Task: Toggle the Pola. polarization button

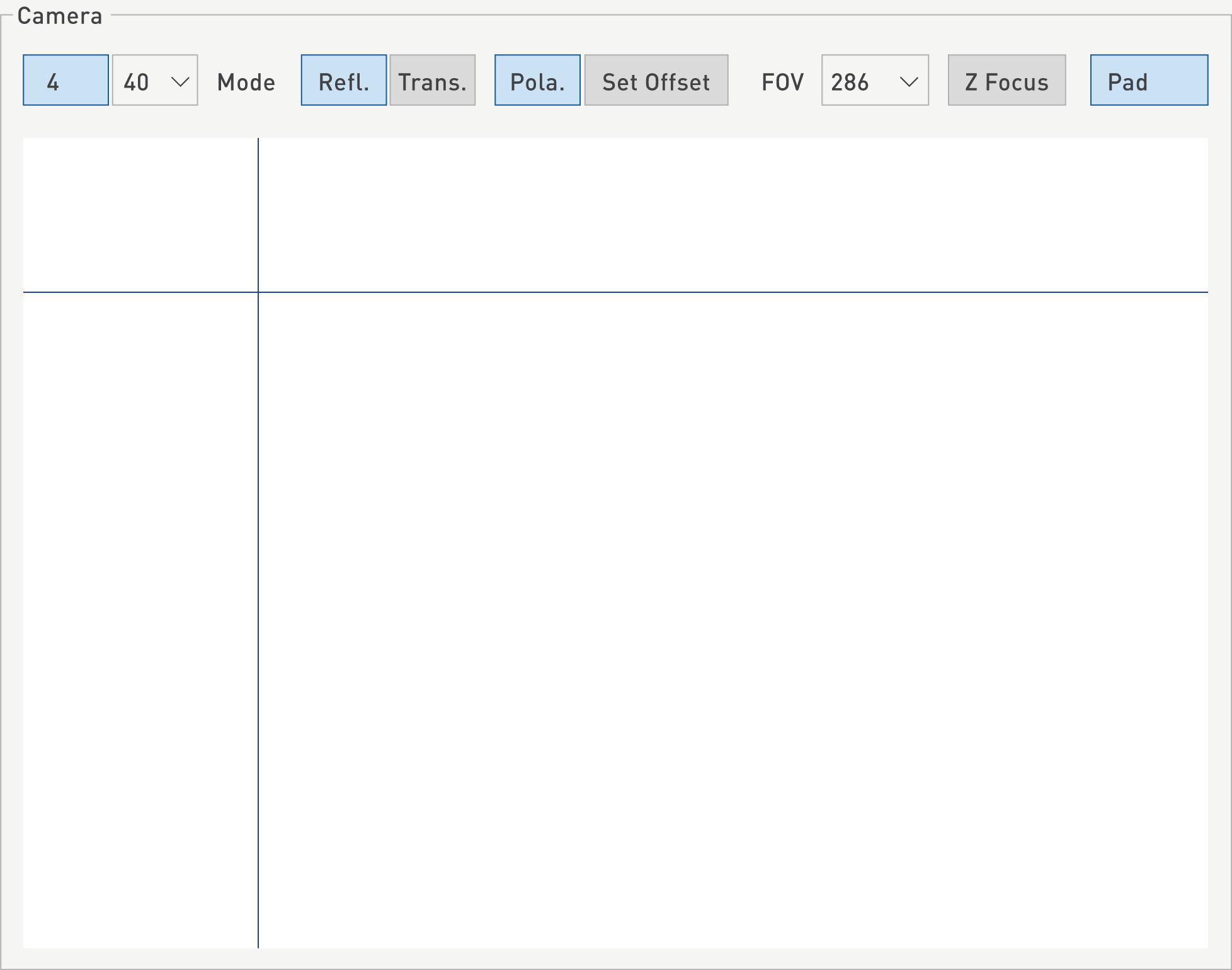Action: (x=537, y=80)
